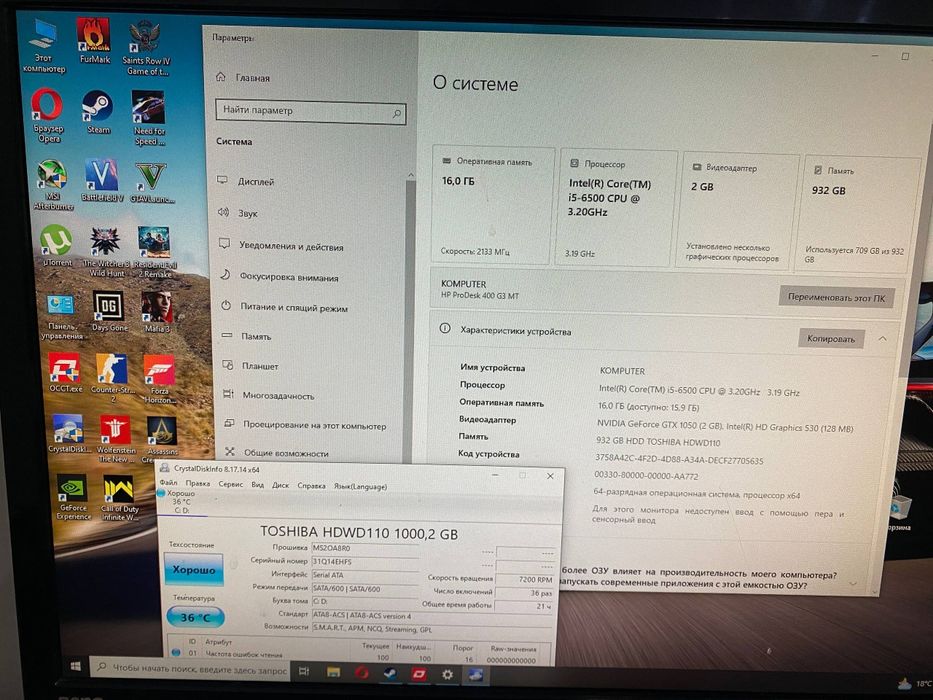Viewport: 933px width, 700px height.
Task: Open the Справка menu in CrystalDiskInfo
Action: (x=311, y=486)
